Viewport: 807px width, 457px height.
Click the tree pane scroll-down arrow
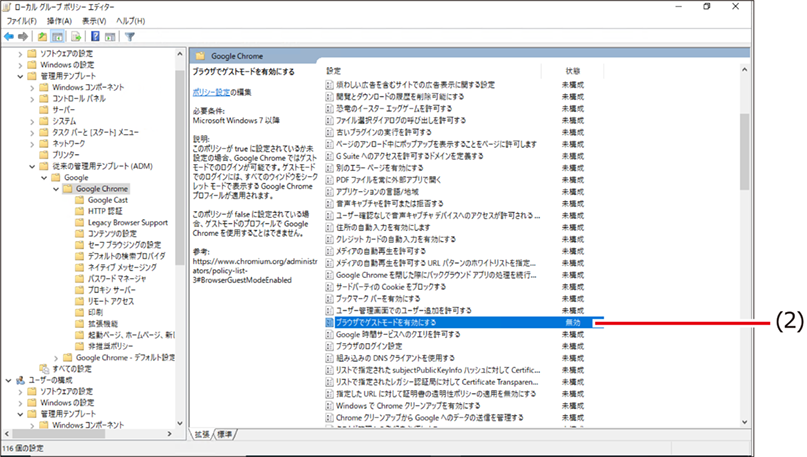click(180, 424)
